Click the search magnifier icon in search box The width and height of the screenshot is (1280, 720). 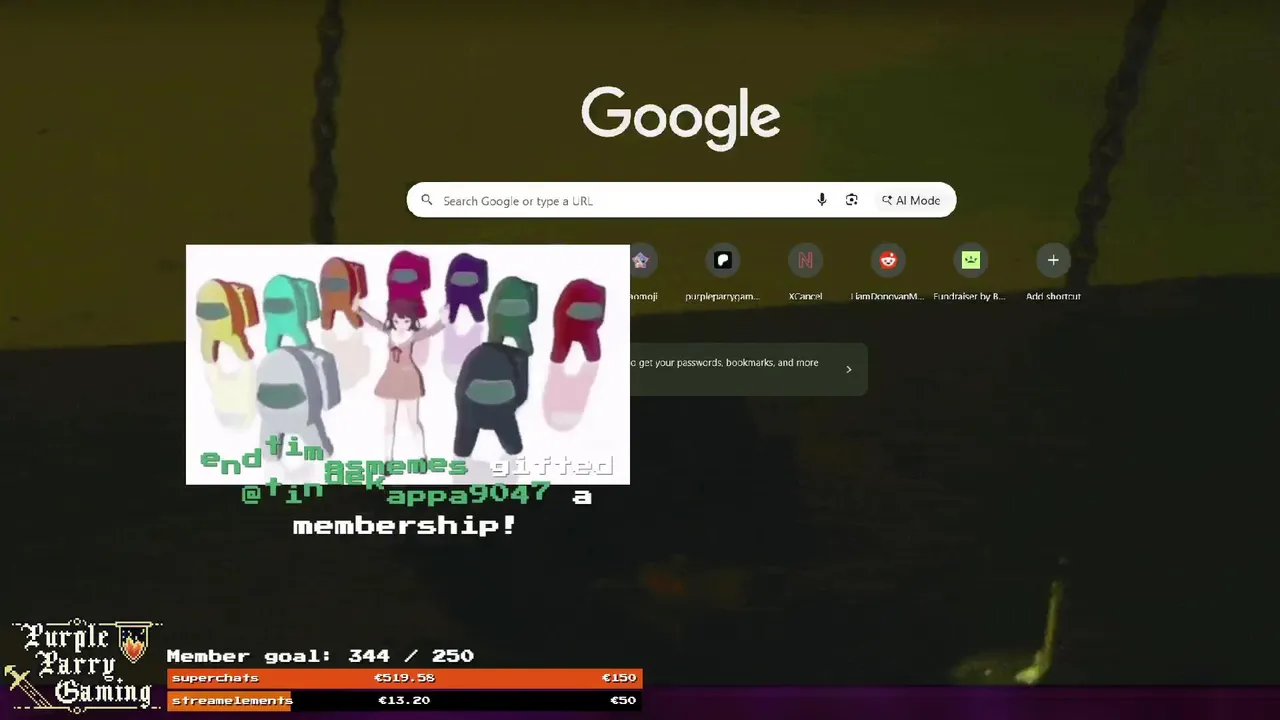[427, 200]
